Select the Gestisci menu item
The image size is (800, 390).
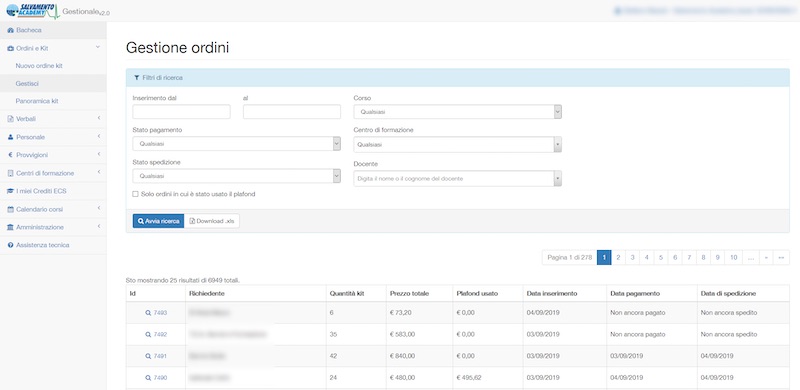click(53, 83)
